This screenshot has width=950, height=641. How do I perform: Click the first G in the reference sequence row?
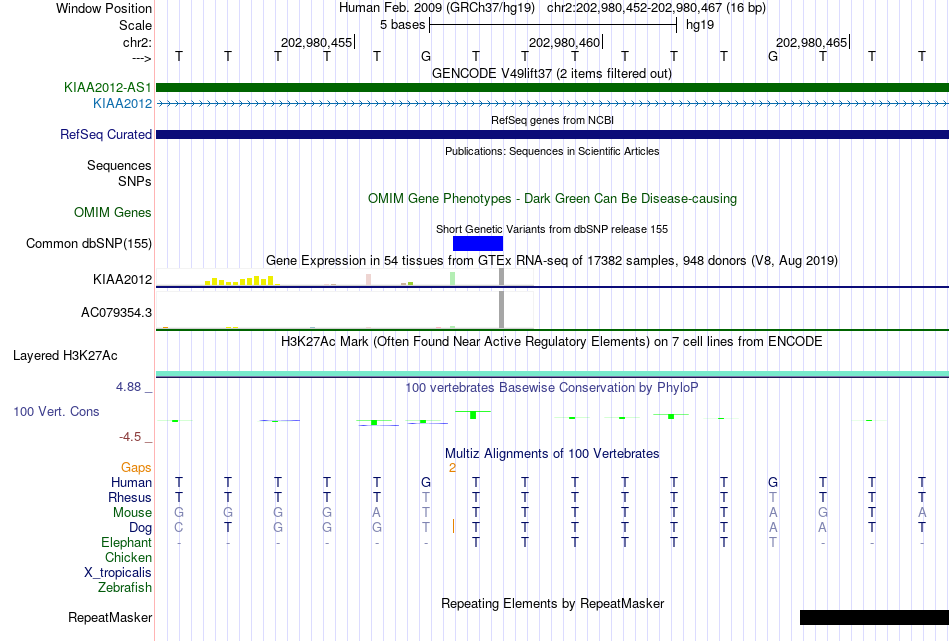(426, 56)
